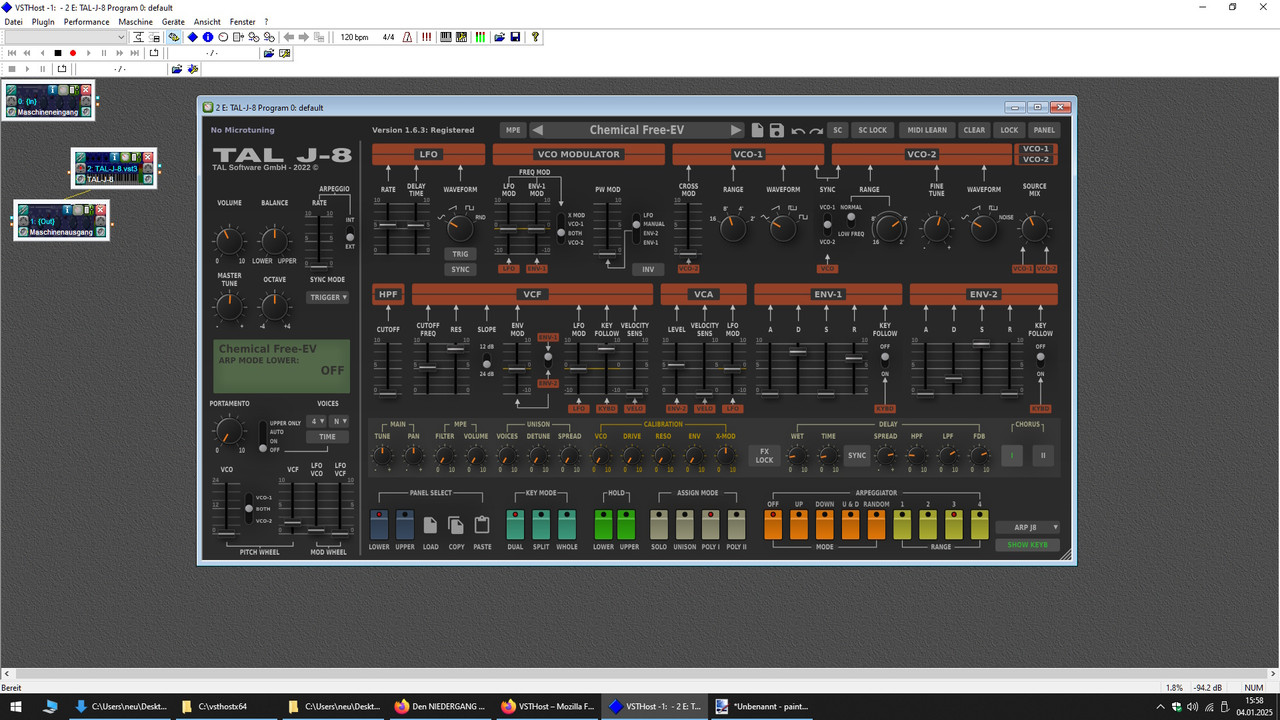1280x720 pixels.
Task: Click the 120 bpm tempo field
Action: click(x=354, y=37)
